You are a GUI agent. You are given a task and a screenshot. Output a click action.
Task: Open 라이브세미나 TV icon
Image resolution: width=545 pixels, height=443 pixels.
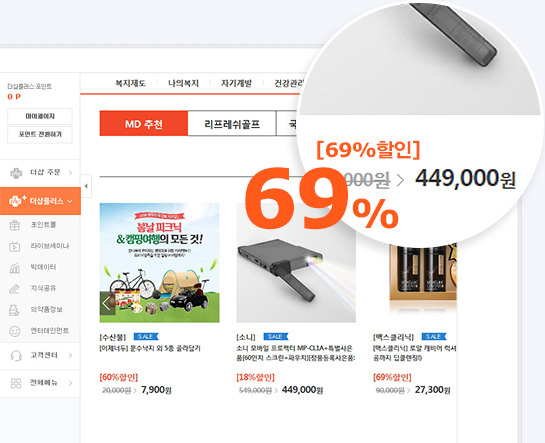pyautogui.click(x=15, y=246)
